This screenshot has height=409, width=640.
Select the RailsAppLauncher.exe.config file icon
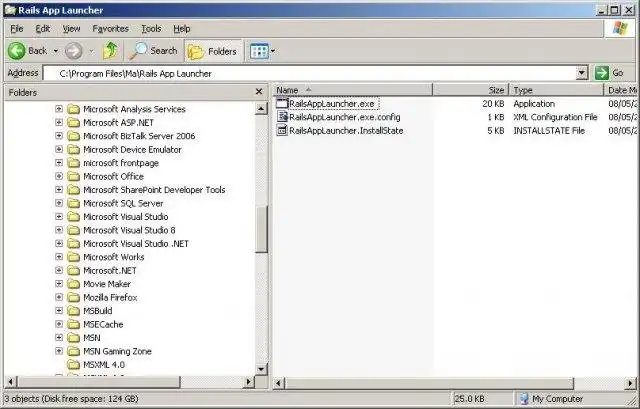click(x=282, y=117)
